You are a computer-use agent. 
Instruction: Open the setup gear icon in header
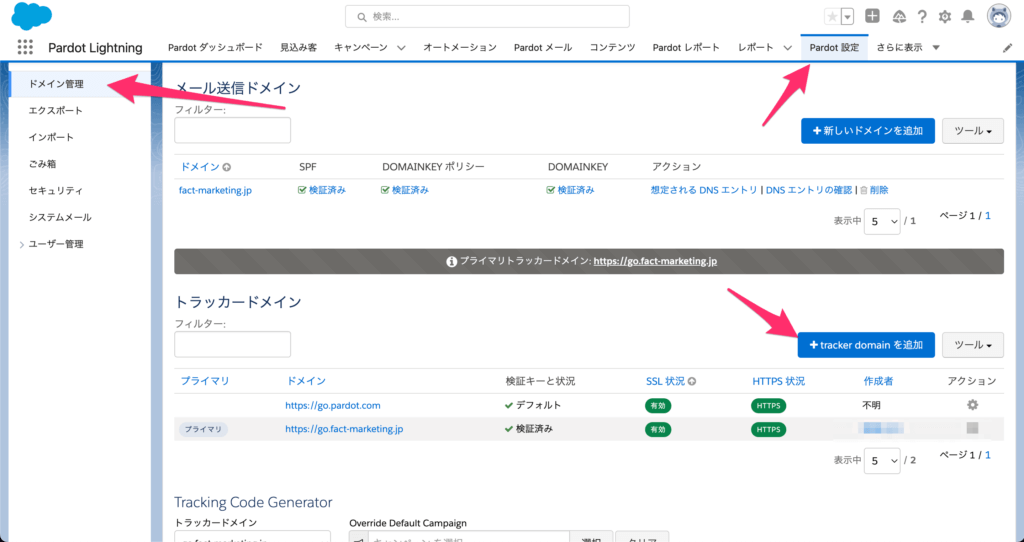[x=945, y=16]
